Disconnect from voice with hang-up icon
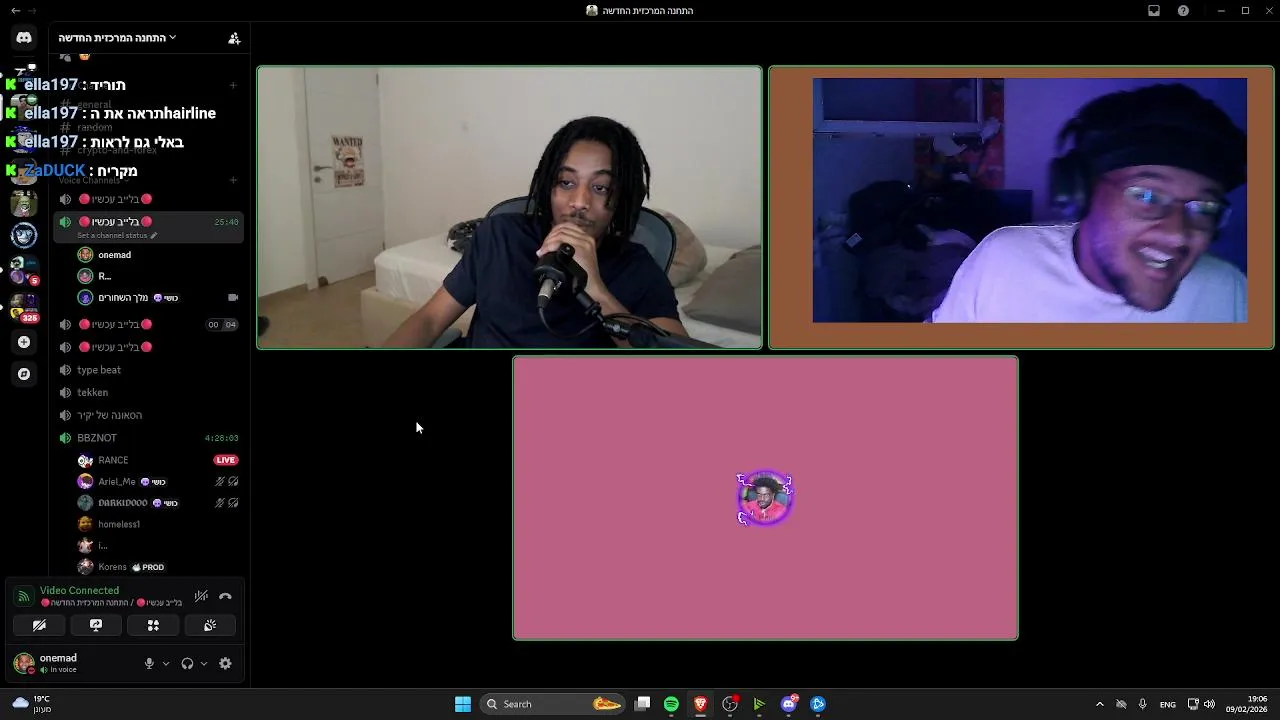 click(225, 596)
